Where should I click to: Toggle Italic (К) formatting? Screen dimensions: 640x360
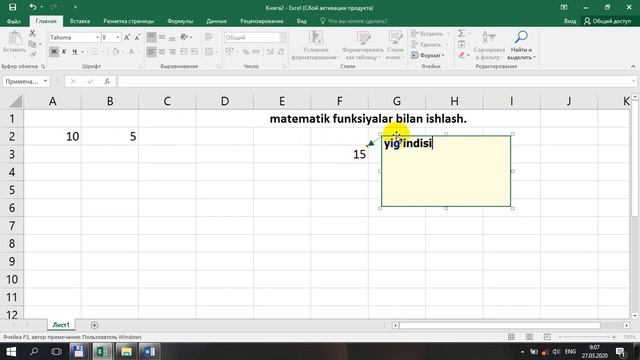pos(64,52)
